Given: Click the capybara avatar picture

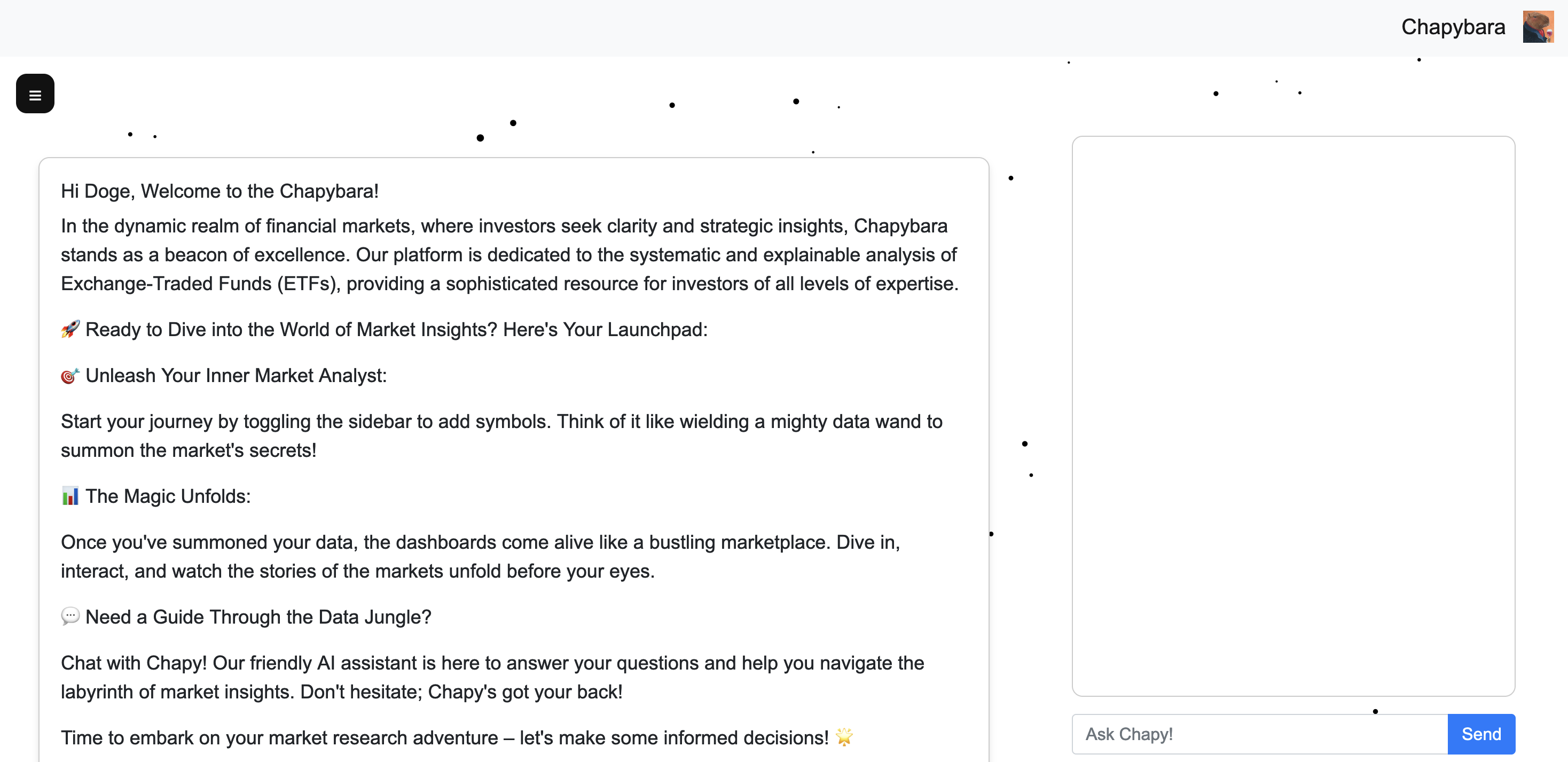Looking at the screenshot, I should pyautogui.click(x=1538, y=27).
